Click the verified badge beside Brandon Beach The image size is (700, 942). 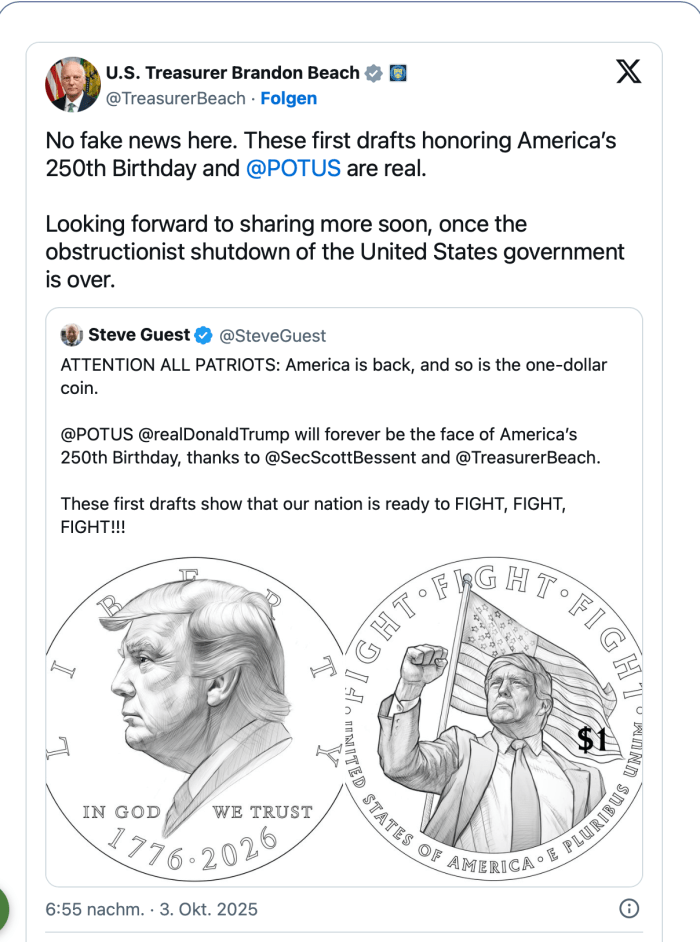pyautogui.click(x=373, y=73)
